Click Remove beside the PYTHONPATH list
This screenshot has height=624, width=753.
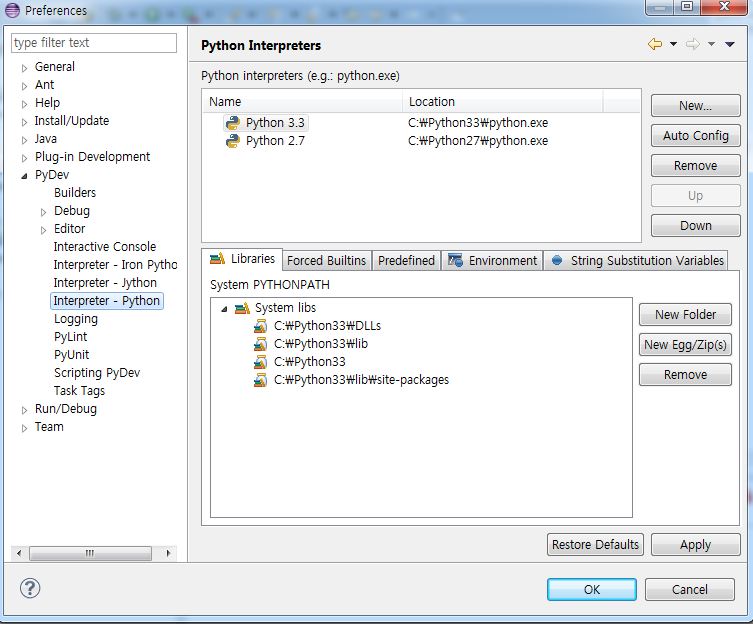[685, 374]
